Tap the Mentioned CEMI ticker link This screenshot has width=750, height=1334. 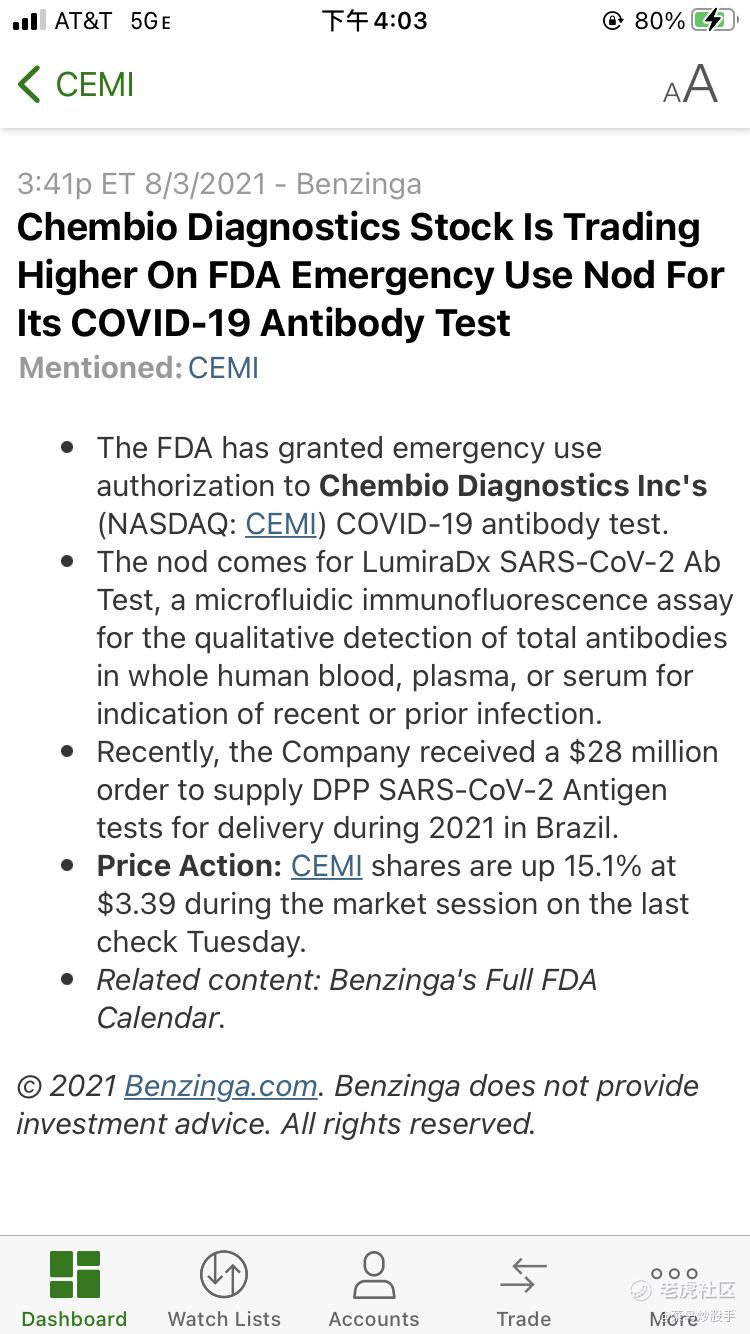(223, 368)
